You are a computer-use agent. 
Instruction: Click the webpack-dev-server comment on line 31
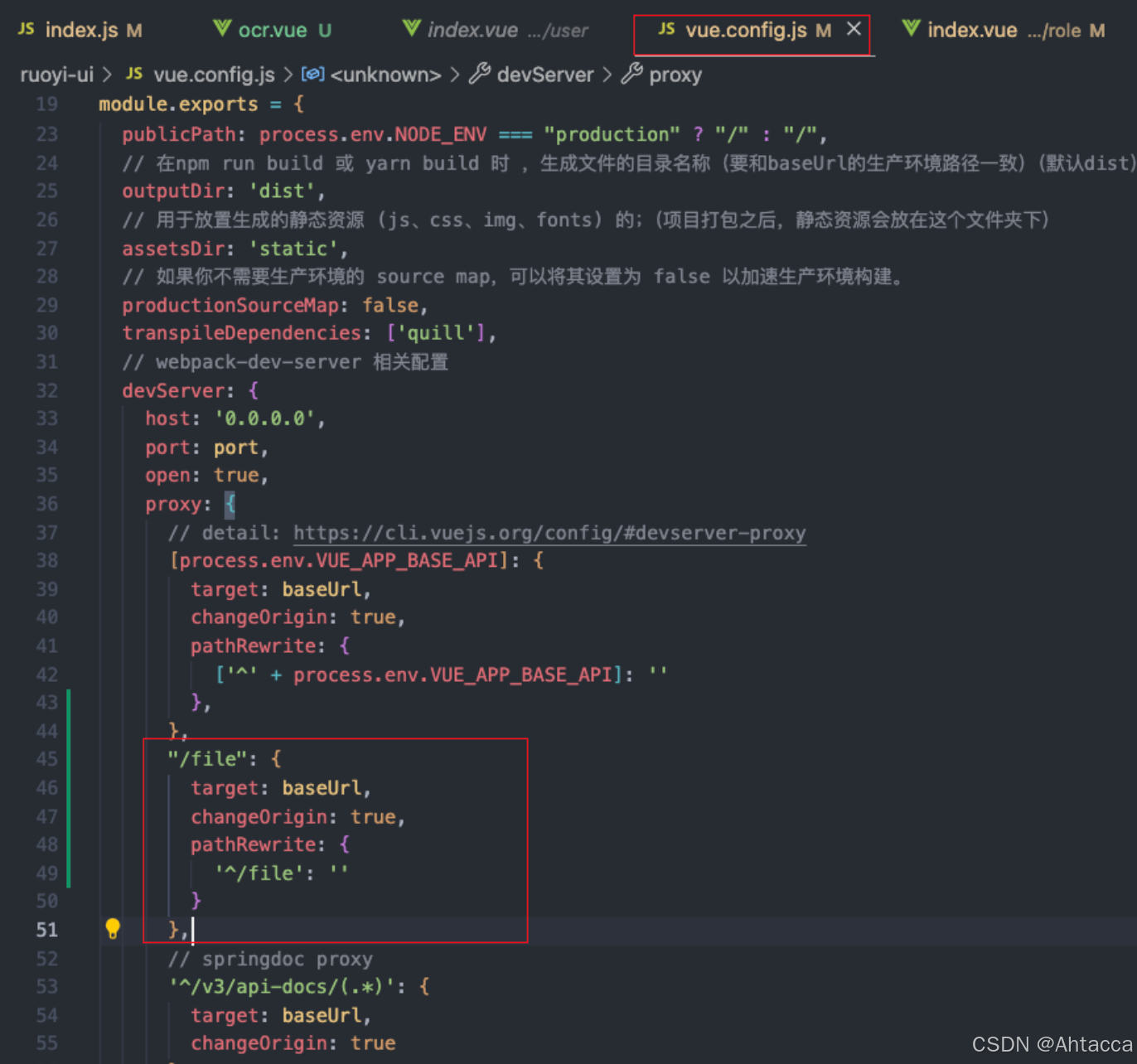coord(285,362)
